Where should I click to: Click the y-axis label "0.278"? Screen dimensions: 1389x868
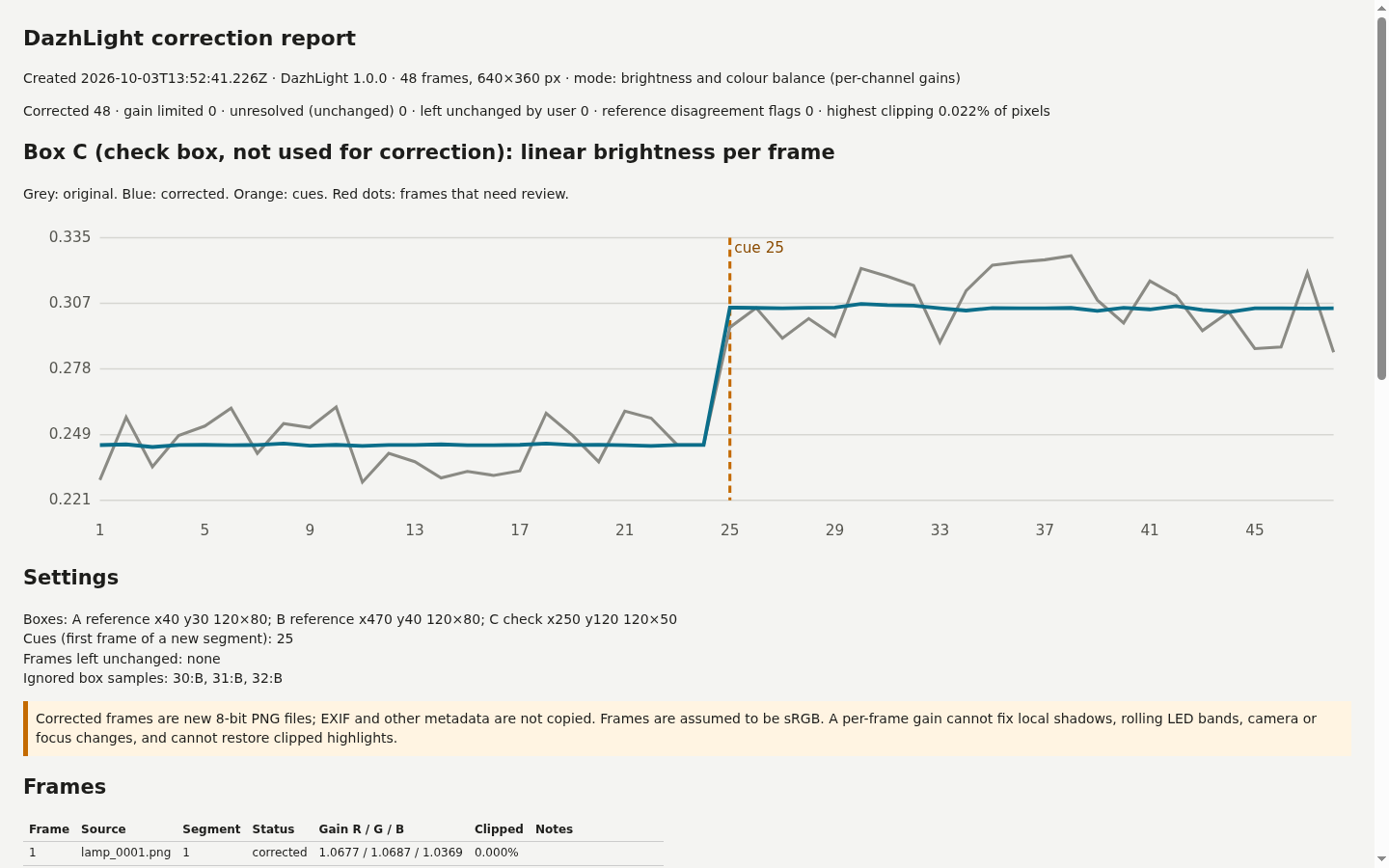pos(70,368)
